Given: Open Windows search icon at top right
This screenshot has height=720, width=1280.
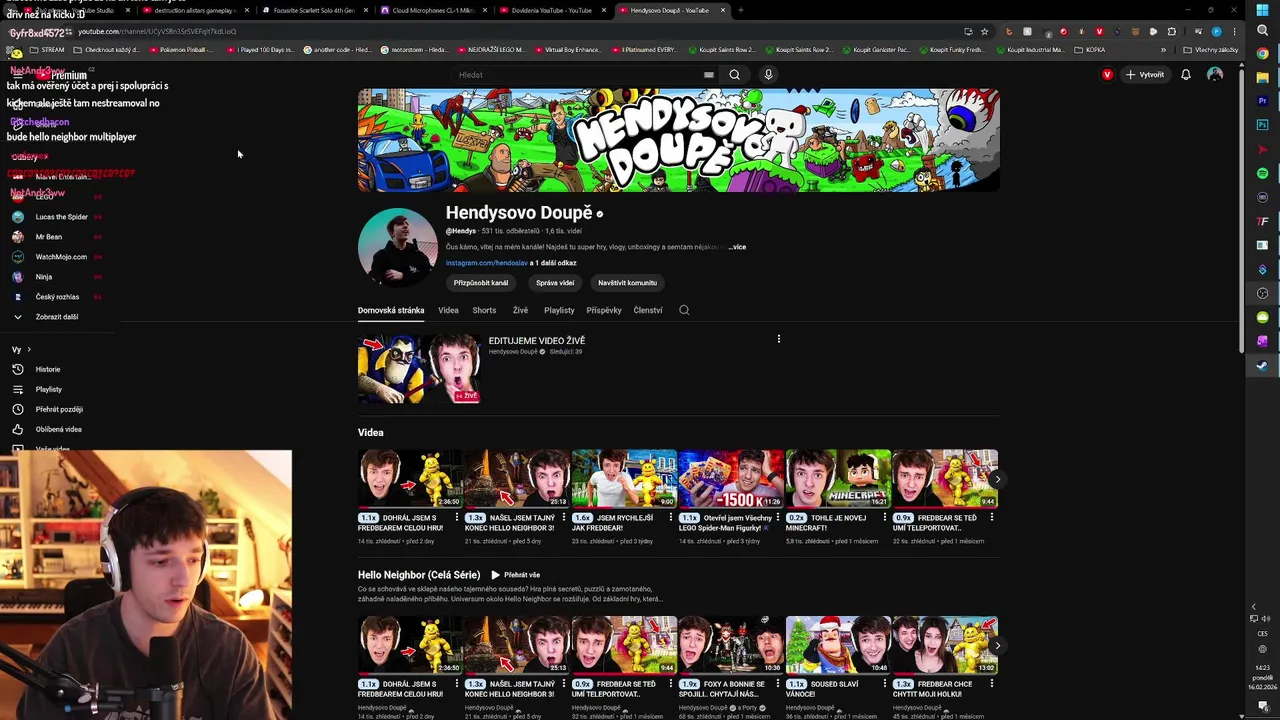Looking at the screenshot, I should [1262, 30].
